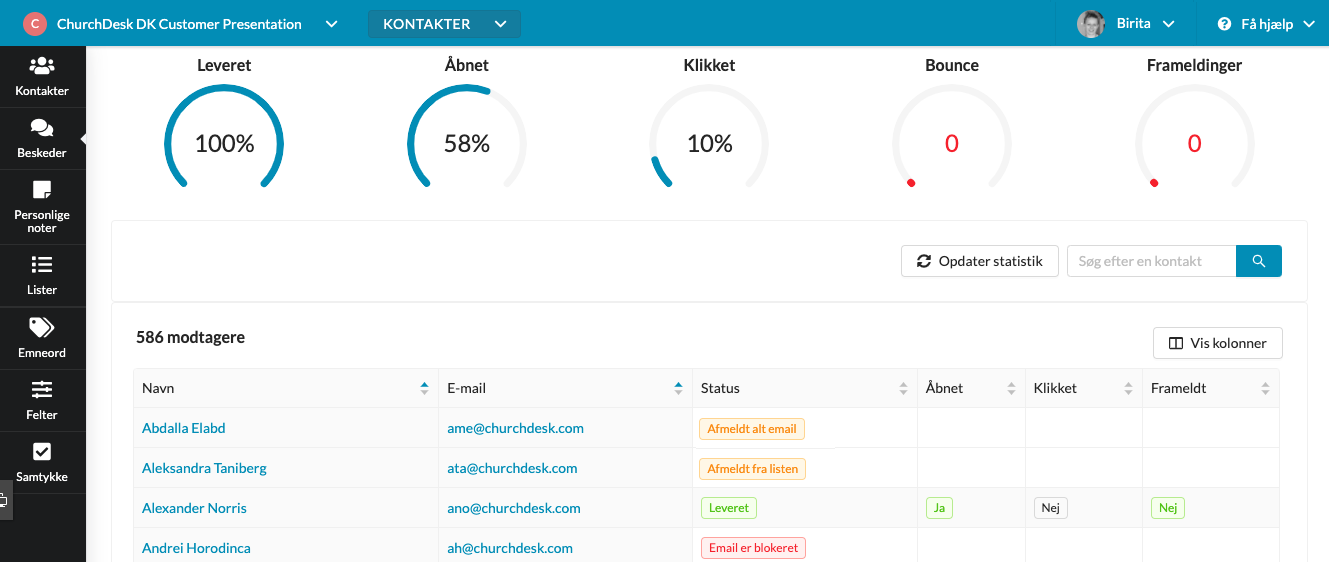Click the green Leveret status badge
Viewport: 1329px width, 562px height.
pos(729,508)
